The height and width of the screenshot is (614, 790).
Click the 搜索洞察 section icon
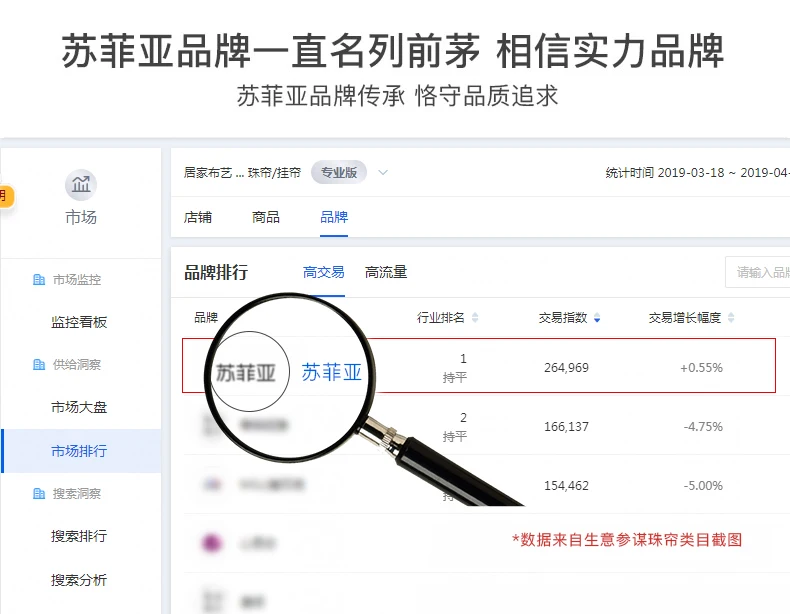39,493
